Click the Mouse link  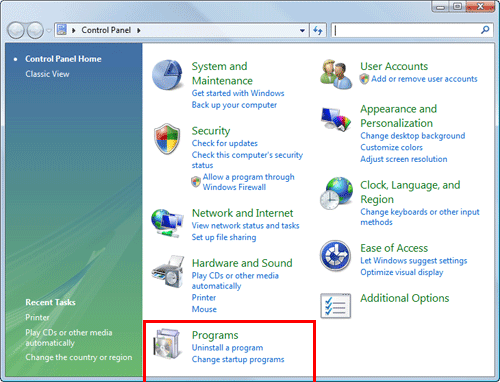tap(204, 309)
